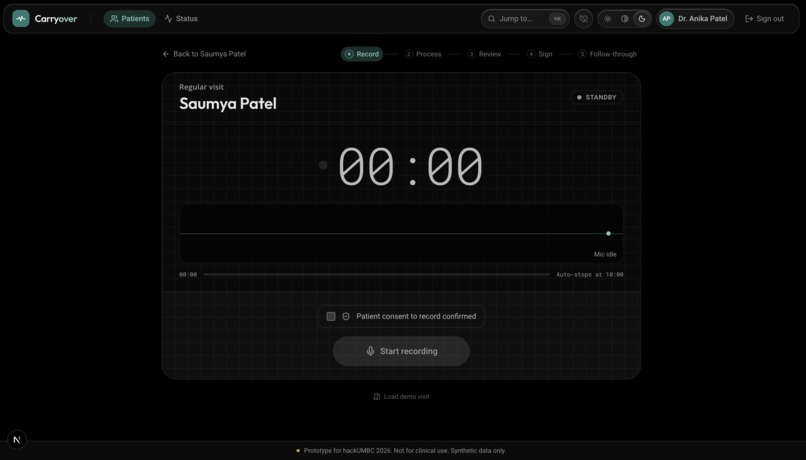Click the waveform level dot

pyautogui.click(x=609, y=233)
